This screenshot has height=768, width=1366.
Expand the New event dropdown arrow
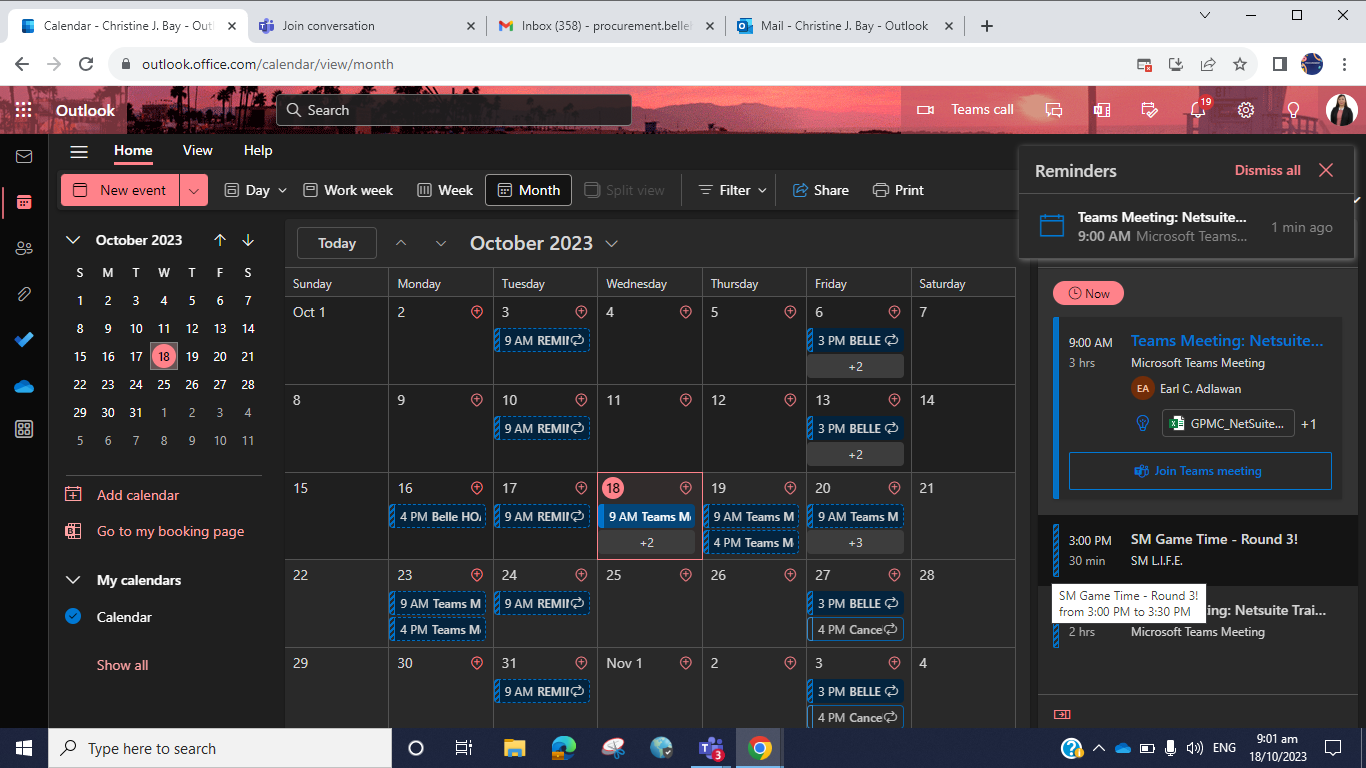(x=194, y=190)
